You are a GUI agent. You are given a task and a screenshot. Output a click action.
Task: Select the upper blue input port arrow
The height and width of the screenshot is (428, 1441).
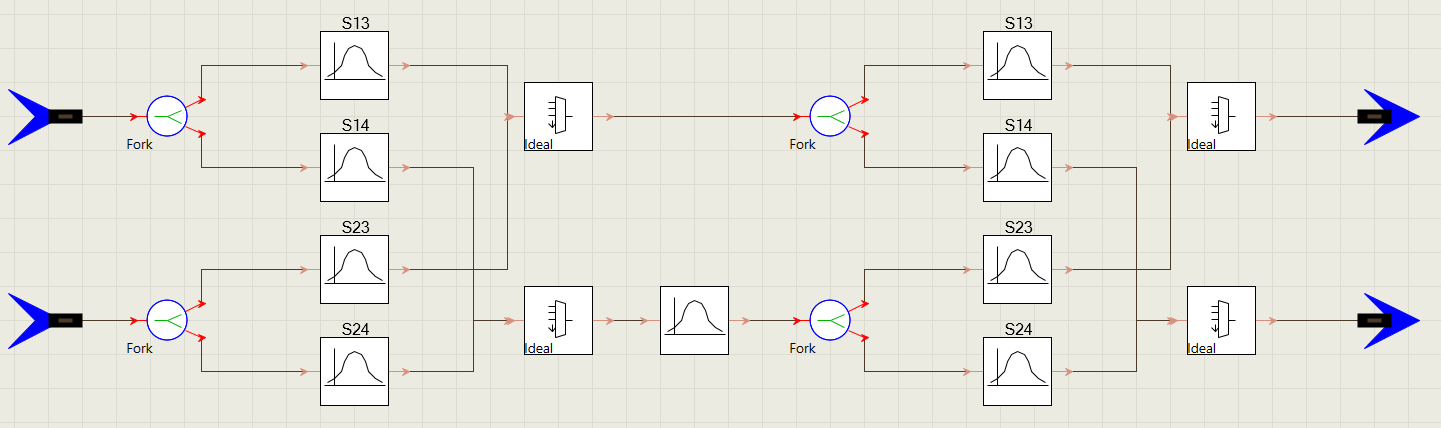pyautogui.click(x=45, y=117)
